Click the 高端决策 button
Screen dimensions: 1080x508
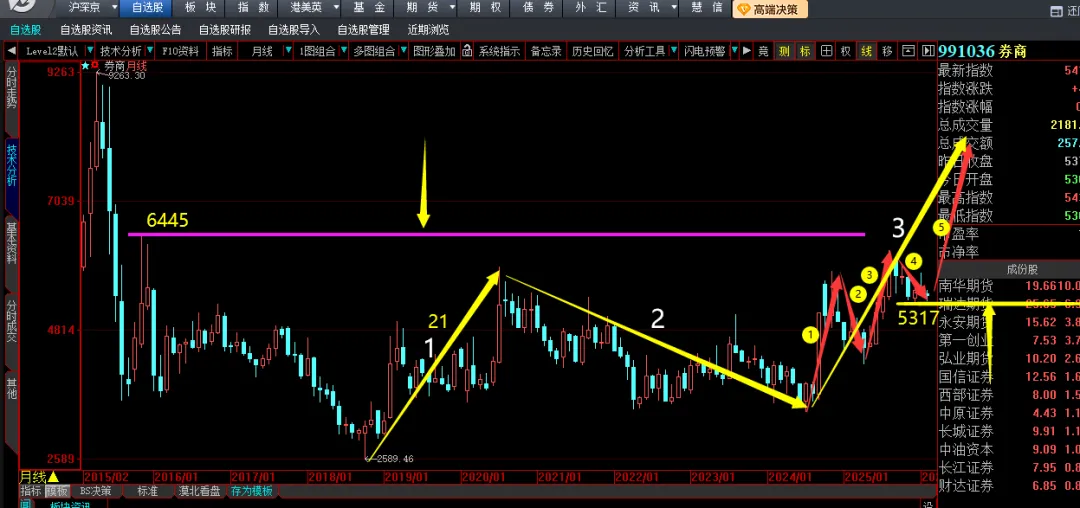769,9
